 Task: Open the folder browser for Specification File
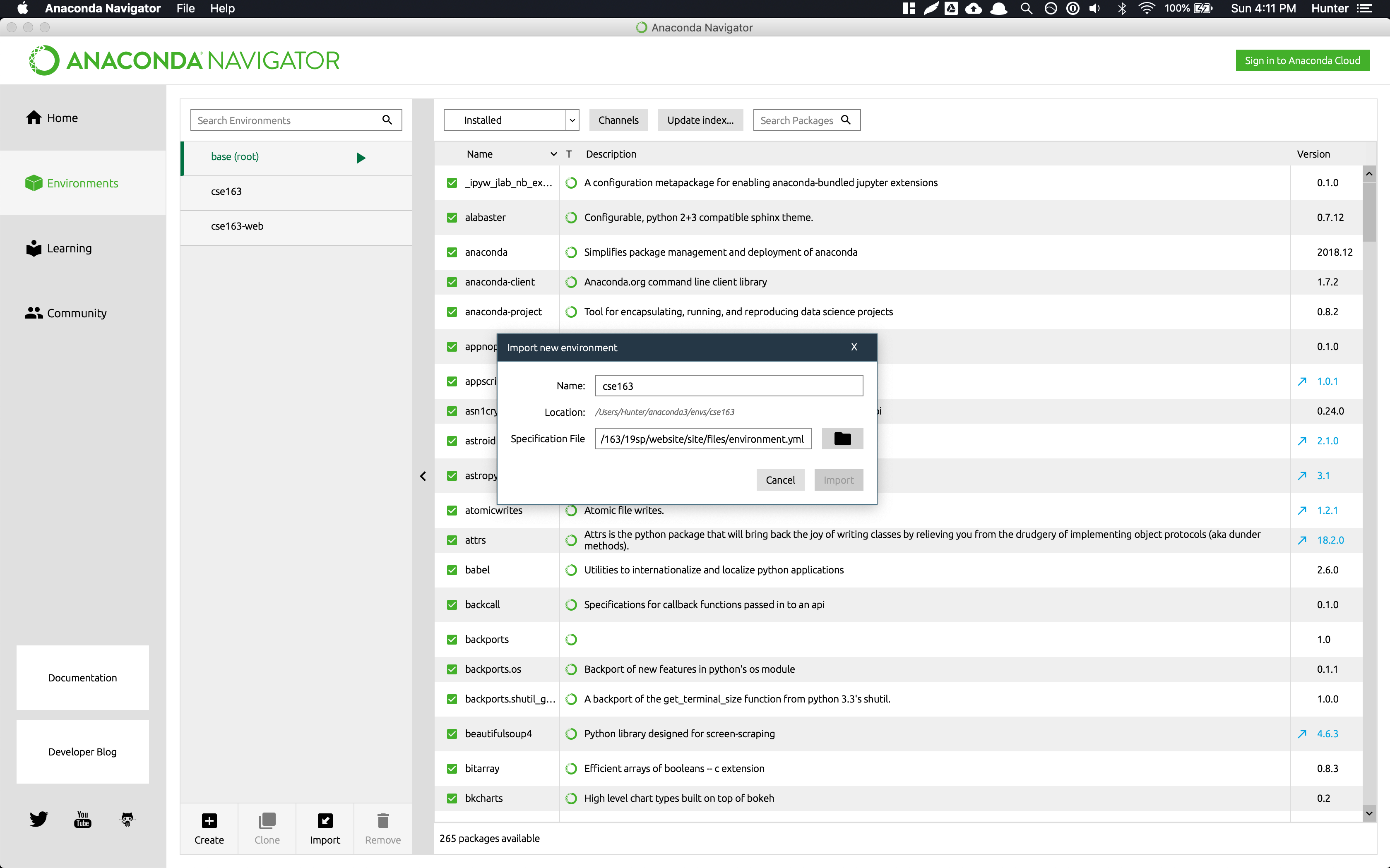842,438
